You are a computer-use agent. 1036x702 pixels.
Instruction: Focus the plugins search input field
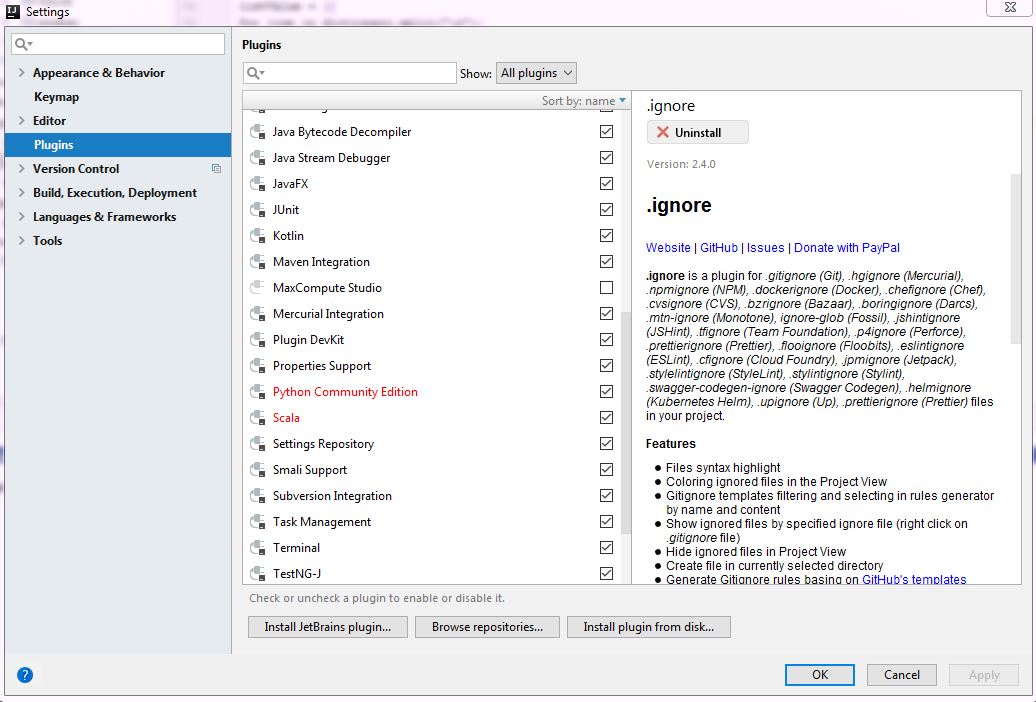coord(350,73)
